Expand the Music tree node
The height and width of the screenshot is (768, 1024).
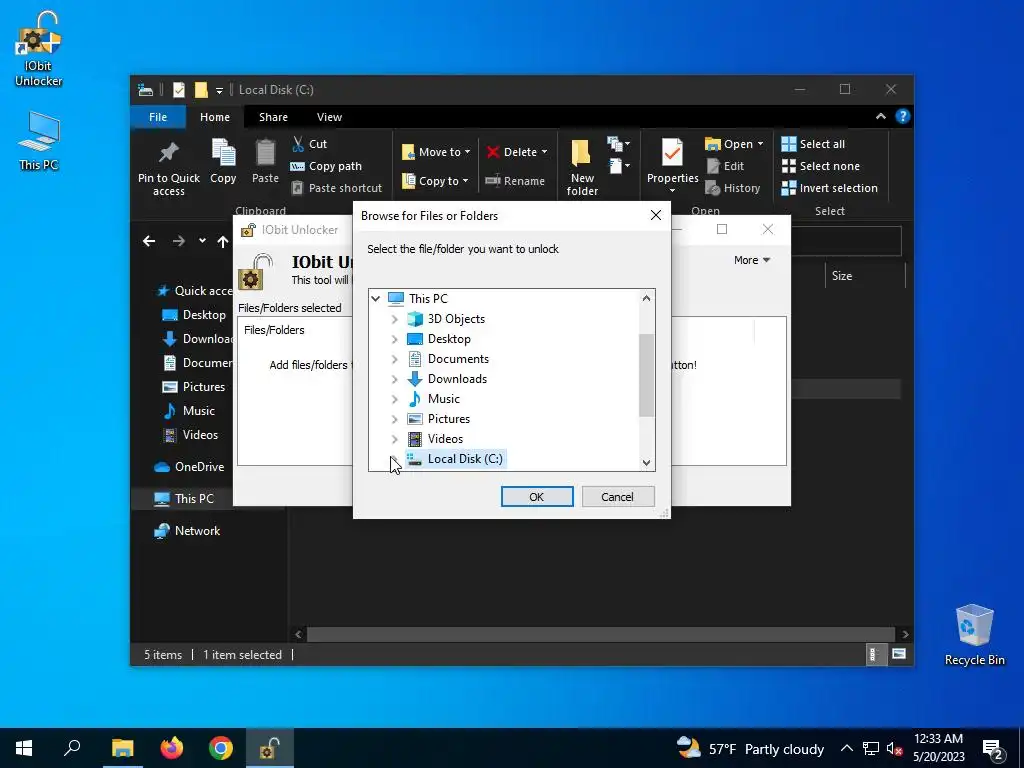[394, 399]
